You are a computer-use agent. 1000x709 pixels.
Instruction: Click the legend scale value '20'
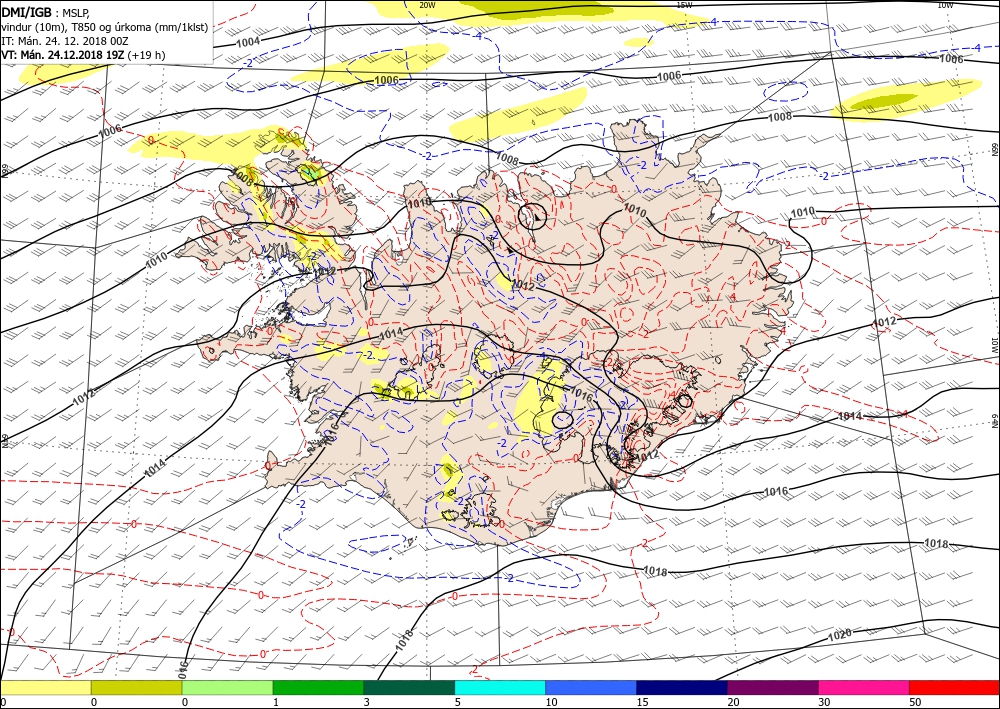(x=733, y=703)
